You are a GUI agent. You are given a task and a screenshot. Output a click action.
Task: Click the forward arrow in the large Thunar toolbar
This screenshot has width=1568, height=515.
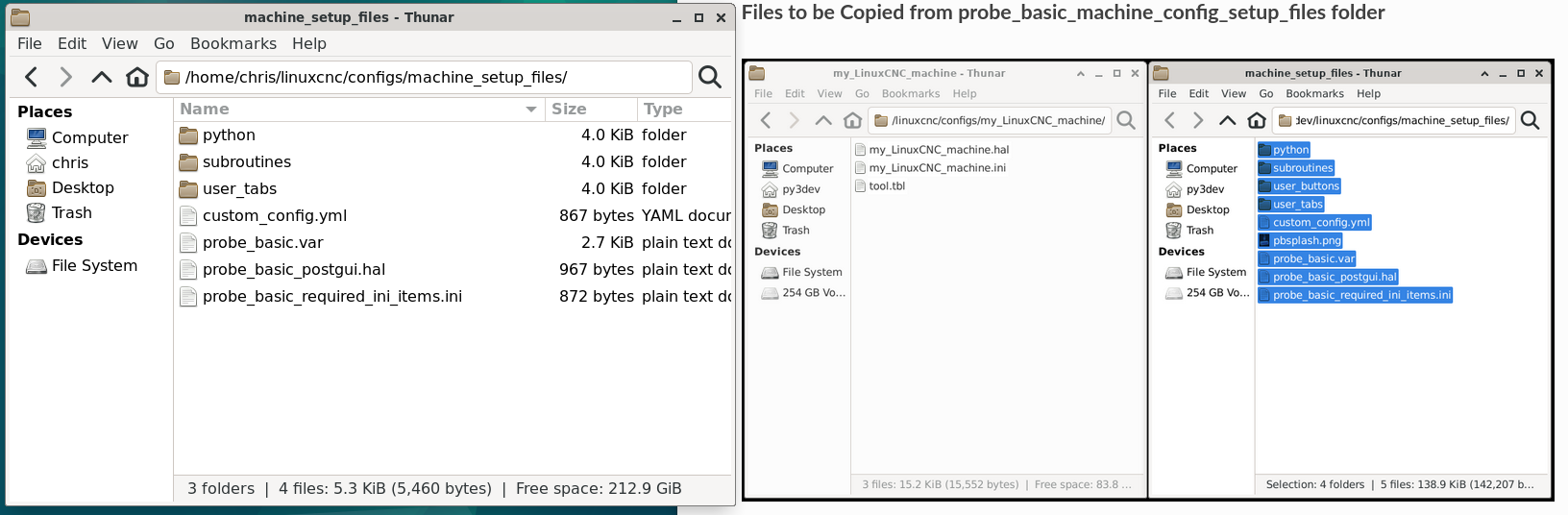point(65,77)
